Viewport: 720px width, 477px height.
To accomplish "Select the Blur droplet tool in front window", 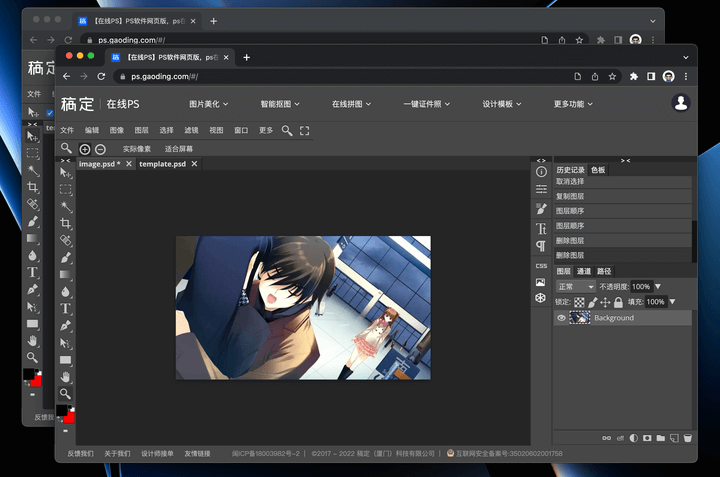I will click(x=66, y=292).
